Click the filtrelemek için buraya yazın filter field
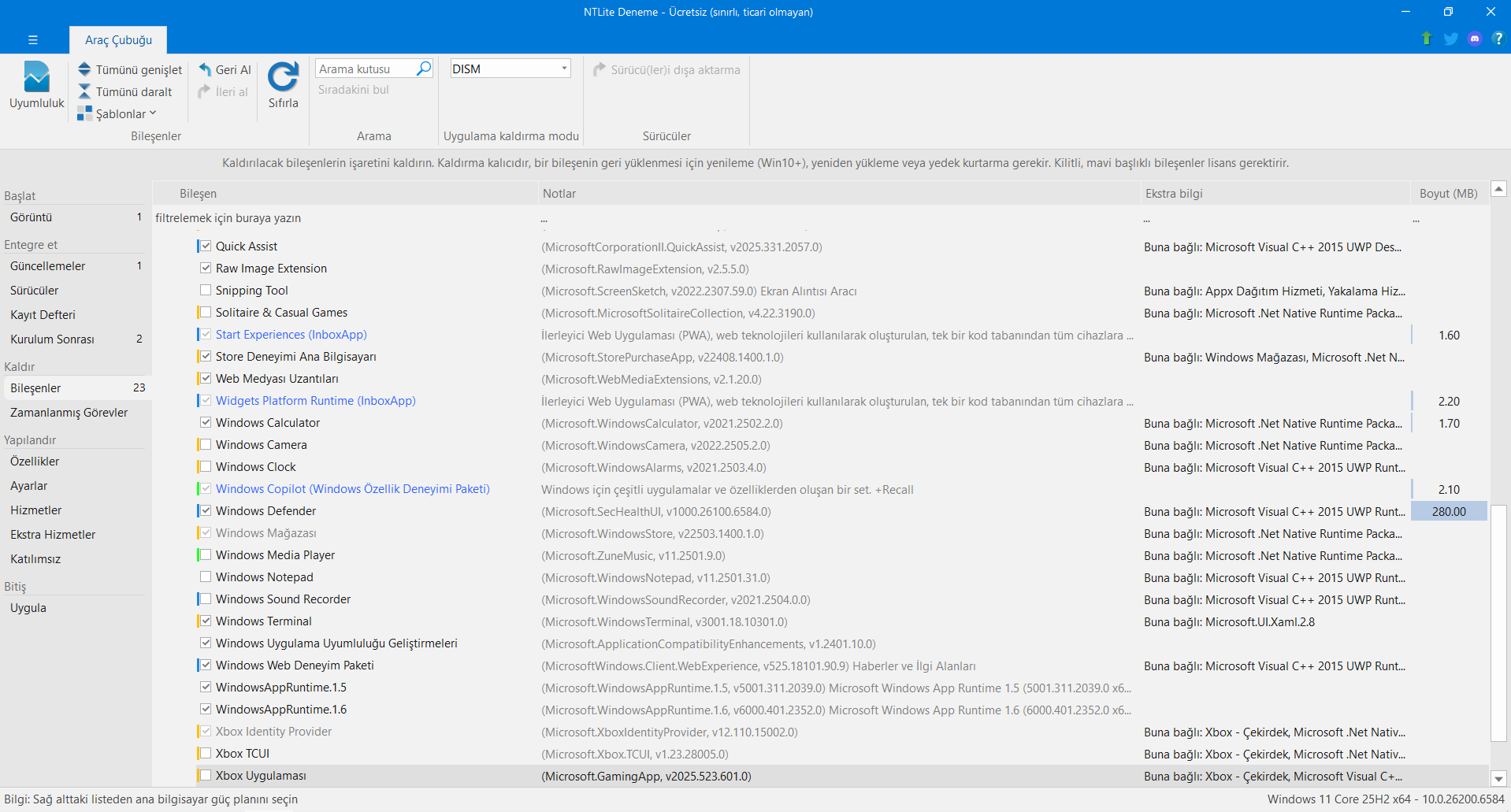The image size is (1511, 812). pyautogui.click(x=345, y=218)
